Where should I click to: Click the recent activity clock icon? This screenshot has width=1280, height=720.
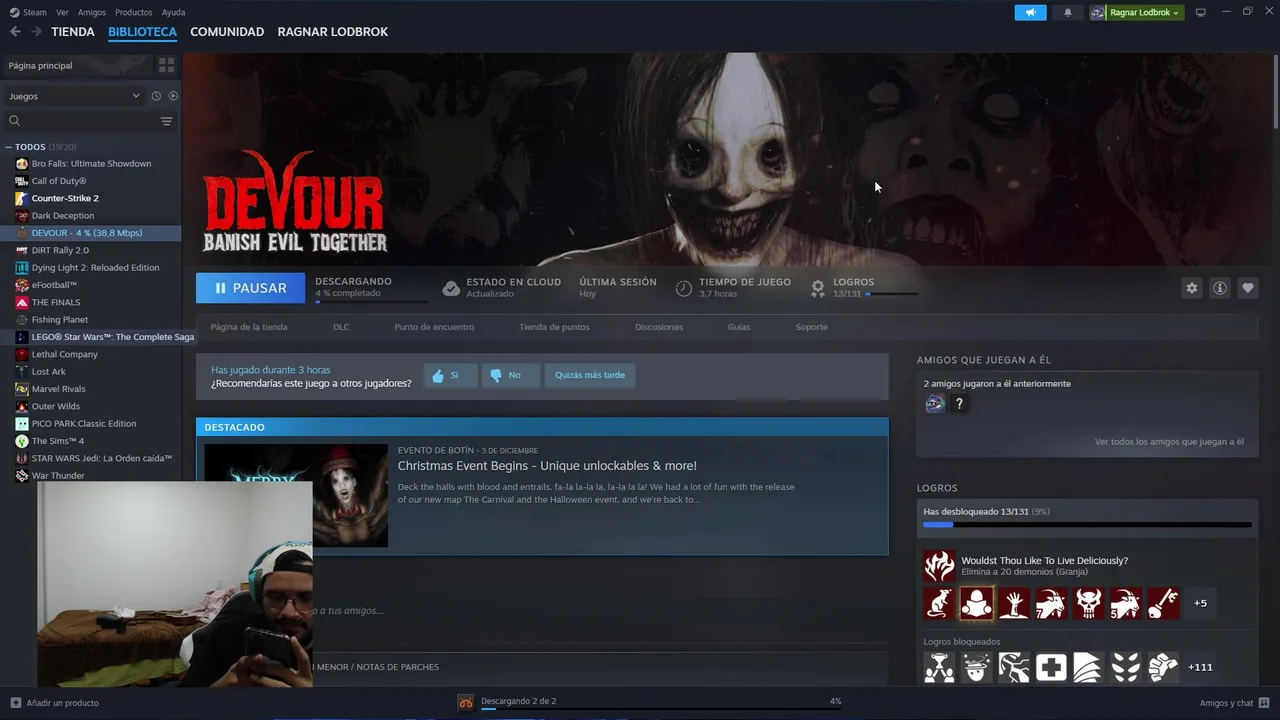pos(156,96)
